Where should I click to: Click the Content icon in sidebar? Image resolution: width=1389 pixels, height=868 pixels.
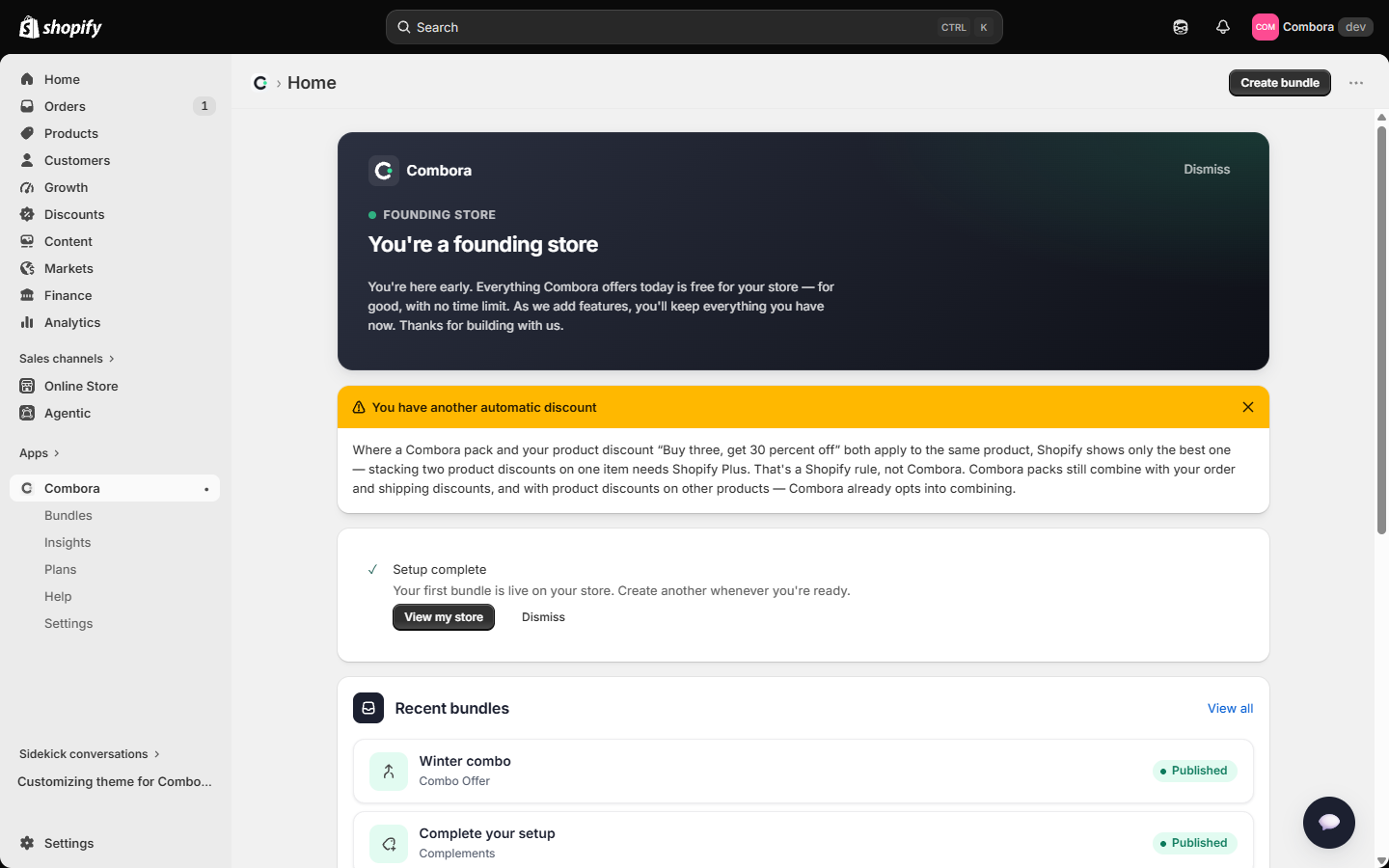27,241
